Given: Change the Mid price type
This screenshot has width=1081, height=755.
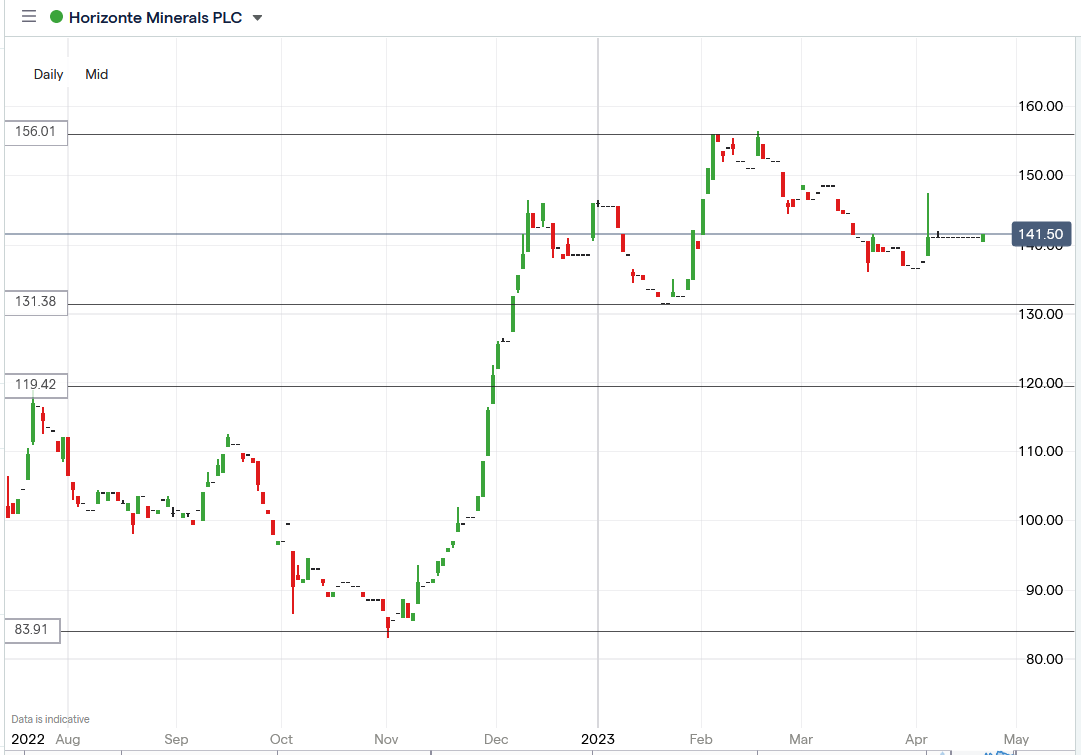Looking at the screenshot, I should pos(97,74).
